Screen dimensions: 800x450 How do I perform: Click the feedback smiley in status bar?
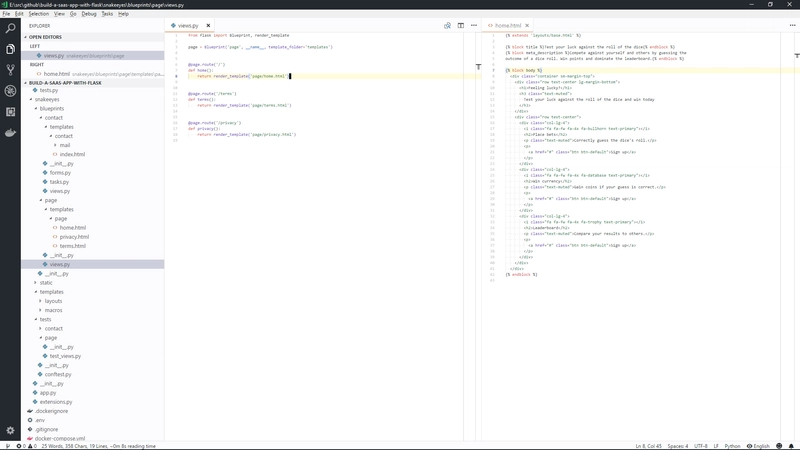pyautogui.click(x=779, y=446)
